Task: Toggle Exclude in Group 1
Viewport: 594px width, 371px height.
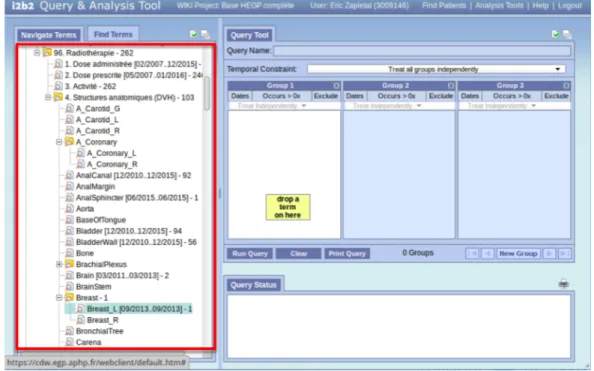Action: (x=325, y=96)
